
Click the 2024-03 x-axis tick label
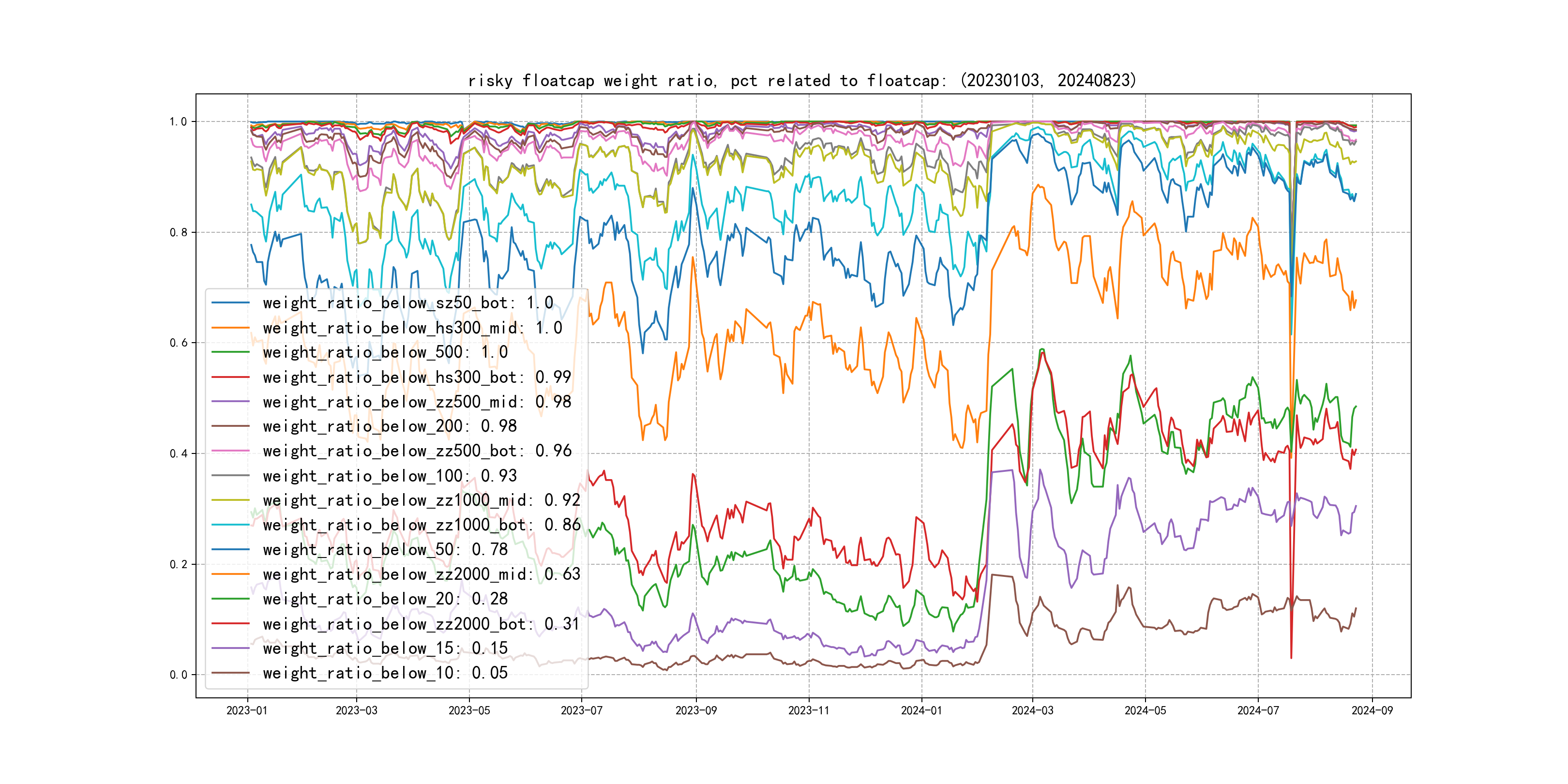pyautogui.click(x=1032, y=710)
